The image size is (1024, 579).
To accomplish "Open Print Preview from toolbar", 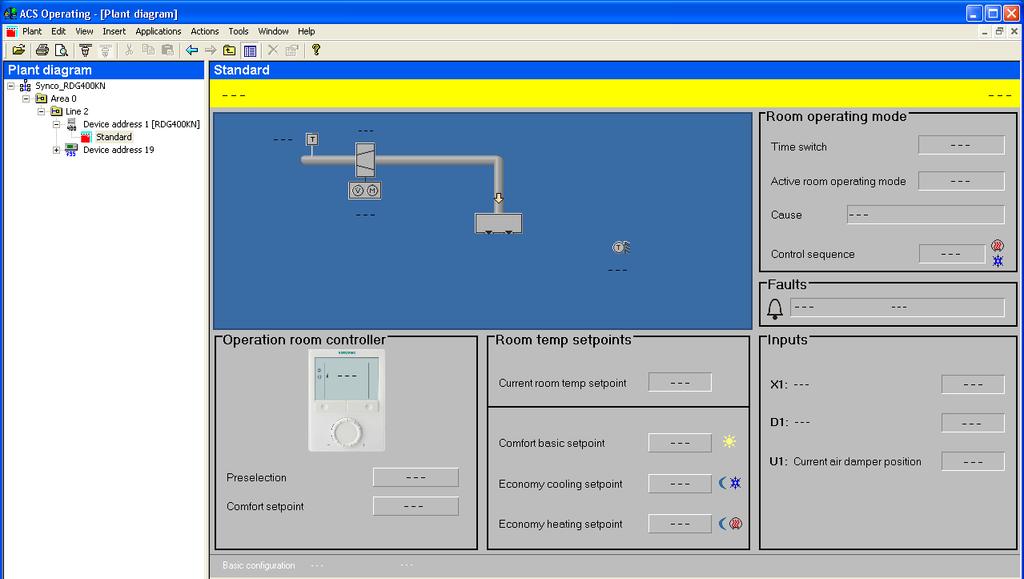I will click(61, 50).
